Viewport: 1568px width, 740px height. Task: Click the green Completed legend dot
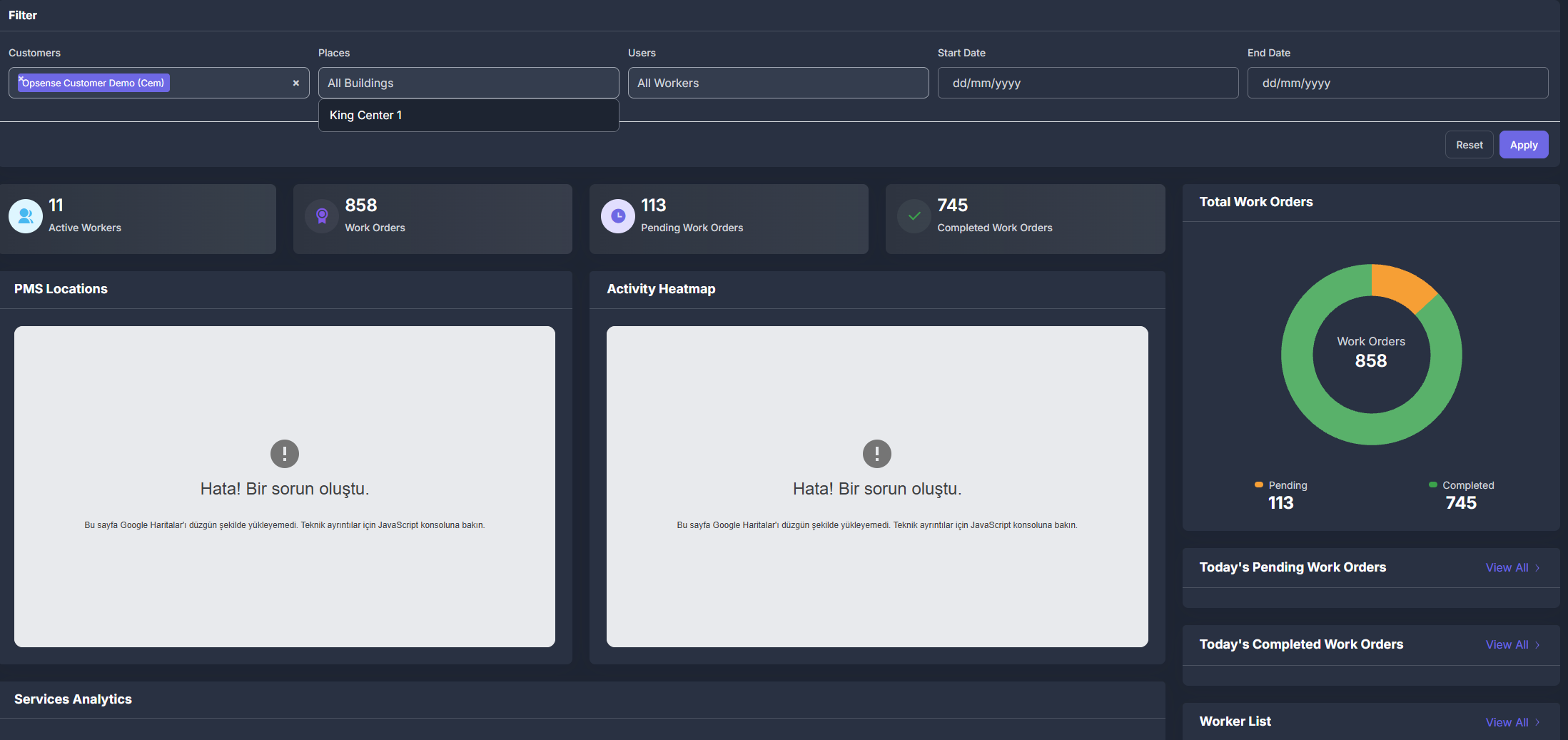1433,485
